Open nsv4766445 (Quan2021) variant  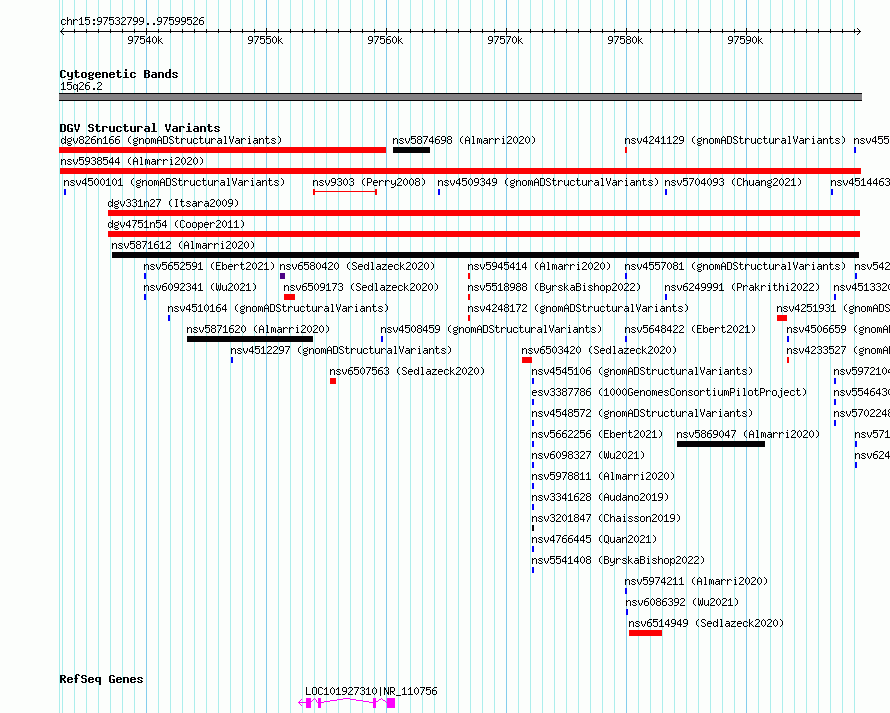click(x=594, y=539)
